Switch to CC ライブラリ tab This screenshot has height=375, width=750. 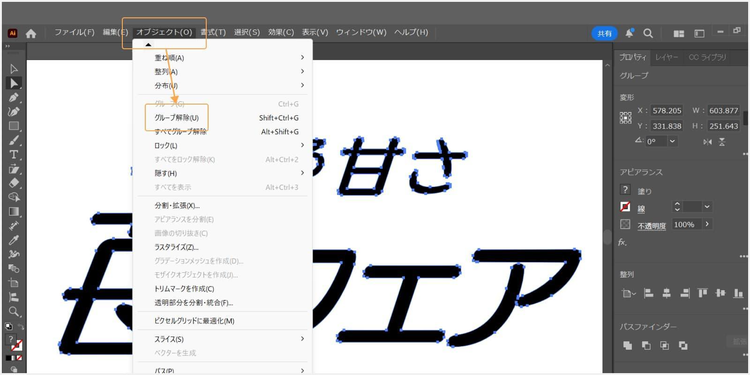coord(707,57)
